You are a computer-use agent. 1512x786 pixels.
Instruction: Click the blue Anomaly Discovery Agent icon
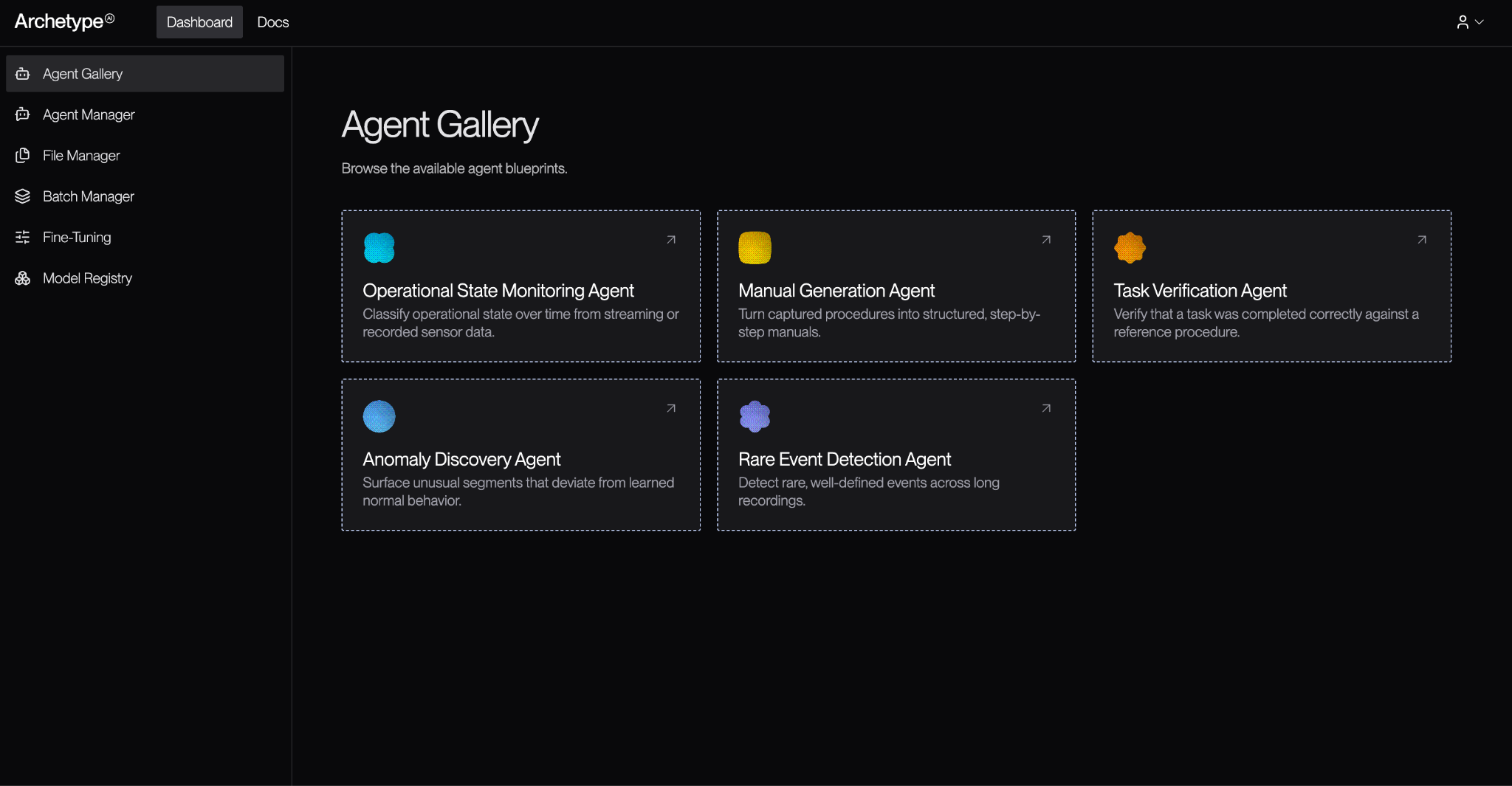pos(379,416)
